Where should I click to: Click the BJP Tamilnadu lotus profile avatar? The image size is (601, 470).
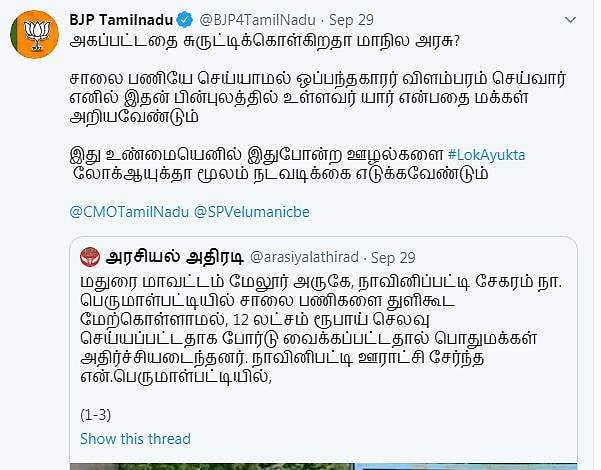point(36,33)
